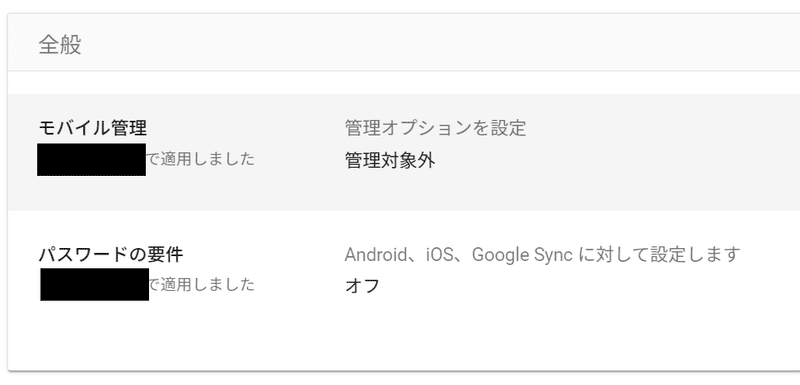Click the Android、iOS、Google Sync description text
Image resolution: width=800 pixels, height=385 pixels.
tap(542, 254)
